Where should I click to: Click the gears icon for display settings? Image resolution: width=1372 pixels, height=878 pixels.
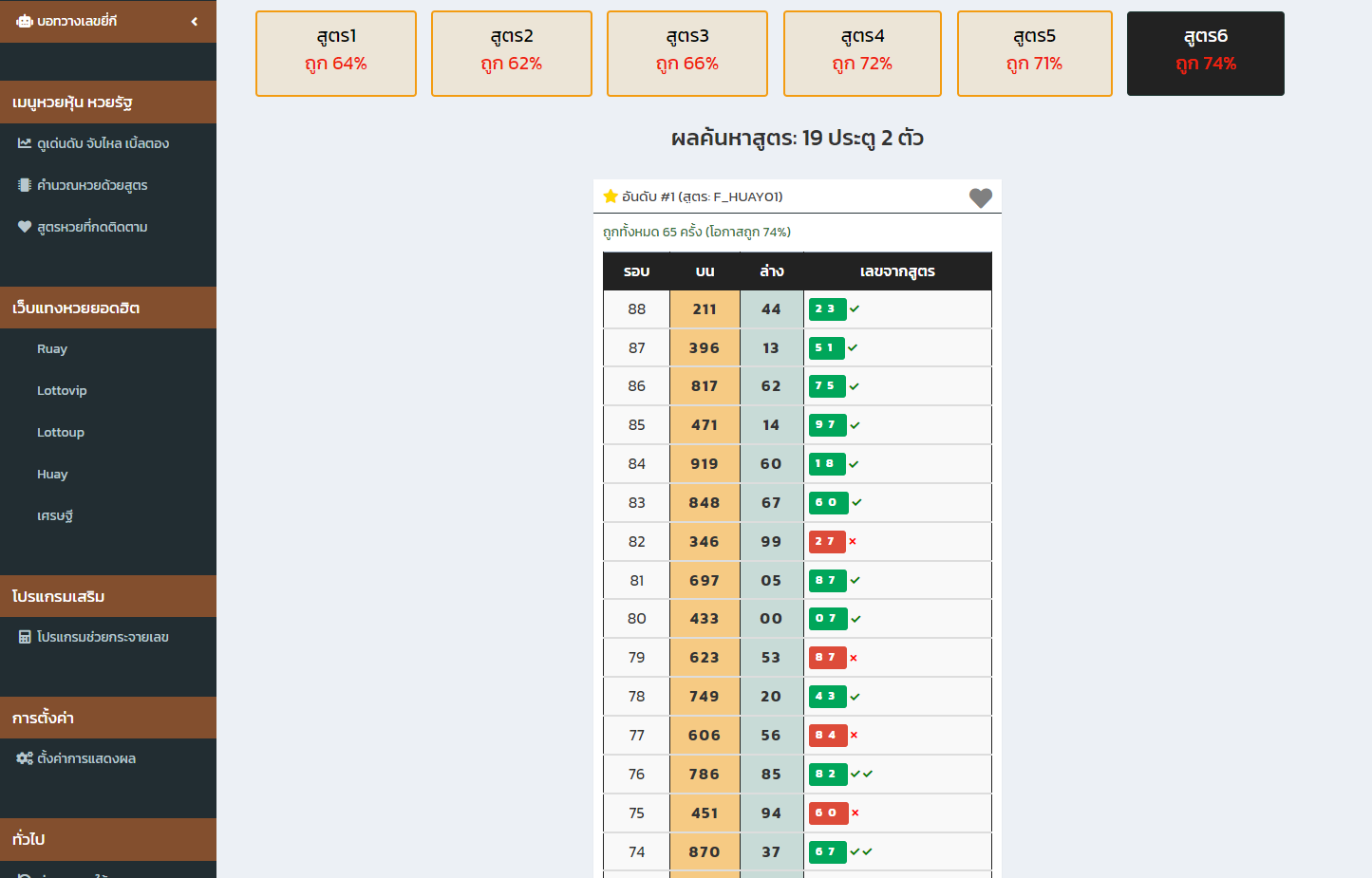click(25, 758)
